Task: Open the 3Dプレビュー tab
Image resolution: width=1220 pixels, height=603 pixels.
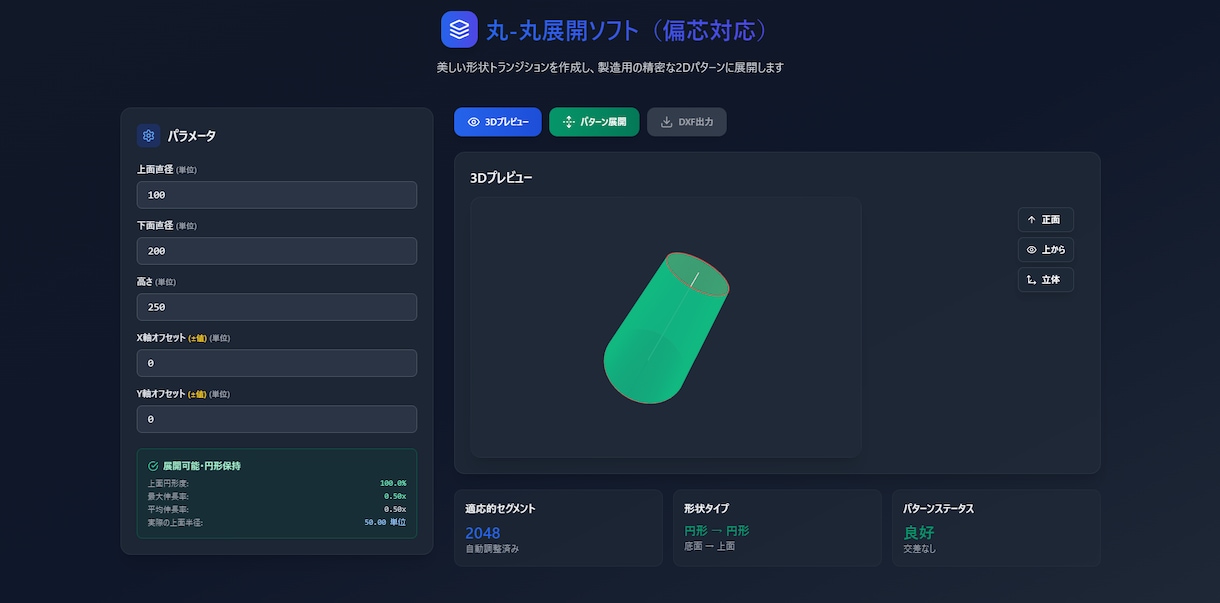Action: [498, 122]
